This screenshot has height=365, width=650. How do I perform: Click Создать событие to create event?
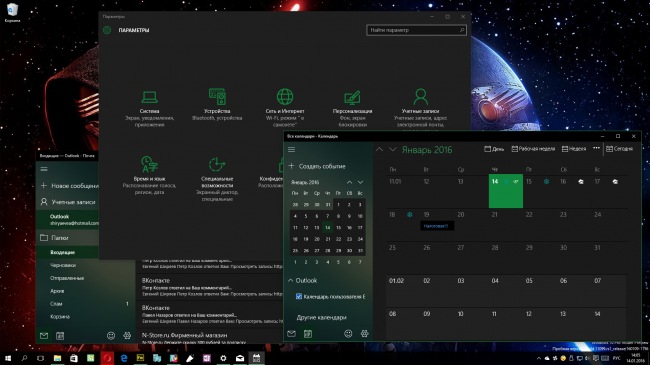tap(318, 166)
